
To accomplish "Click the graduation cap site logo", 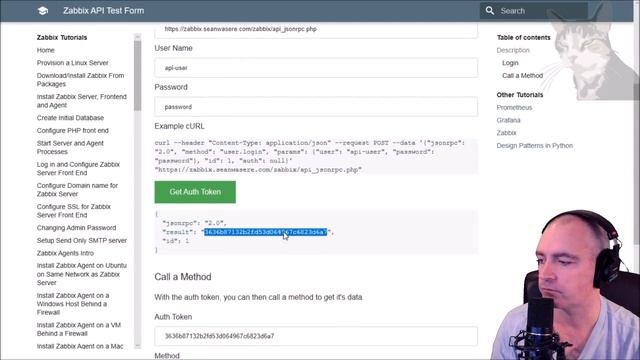I will [x=43, y=11].
